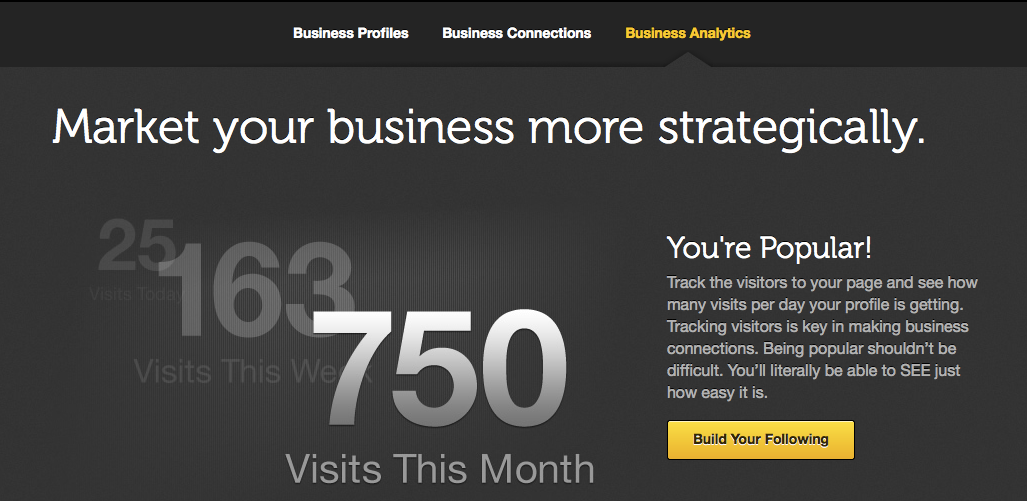Viewport: 1027px width, 501px height.
Task: Switch to the Business Connections tab
Action: [x=516, y=33]
